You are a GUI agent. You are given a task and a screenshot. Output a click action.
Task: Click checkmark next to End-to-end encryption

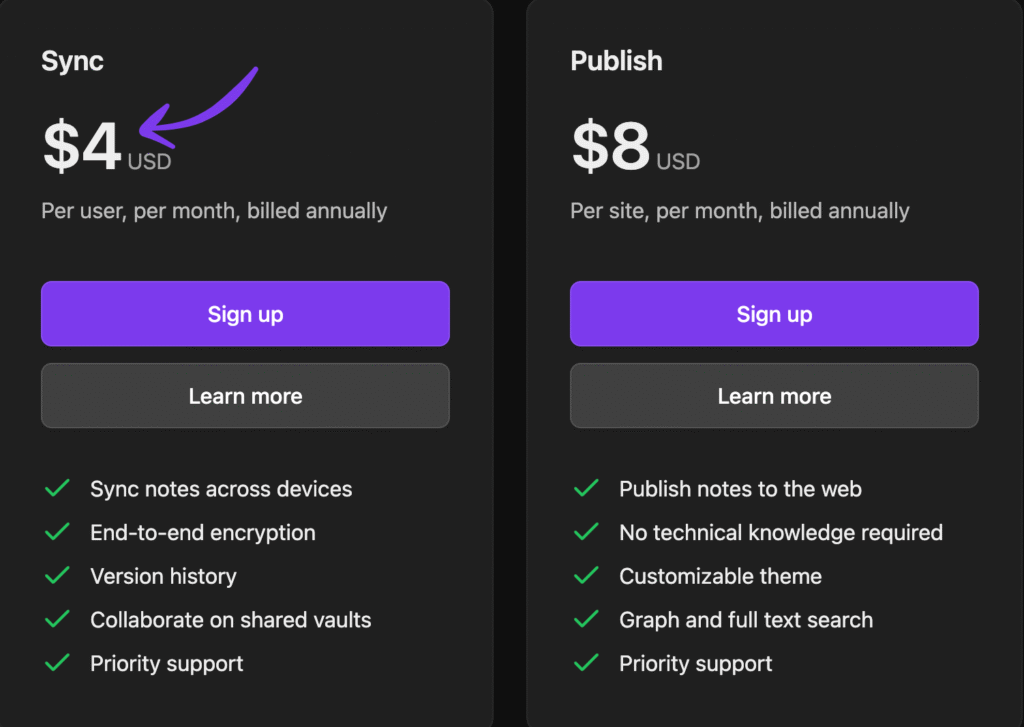pos(57,533)
